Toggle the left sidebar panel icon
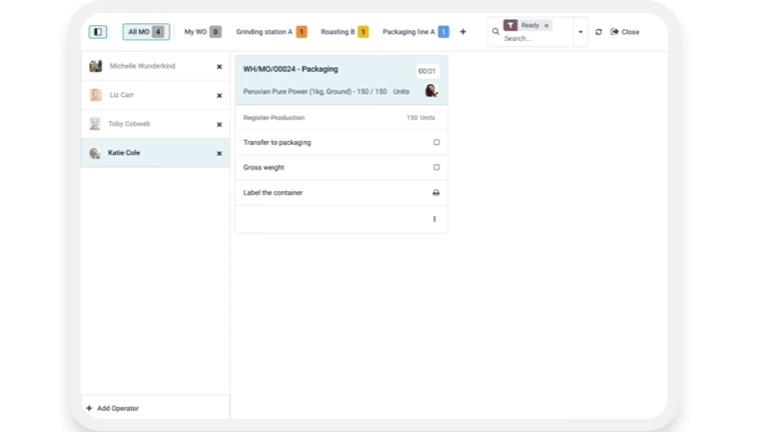Image resolution: width=768 pixels, height=432 pixels. point(98,32)
